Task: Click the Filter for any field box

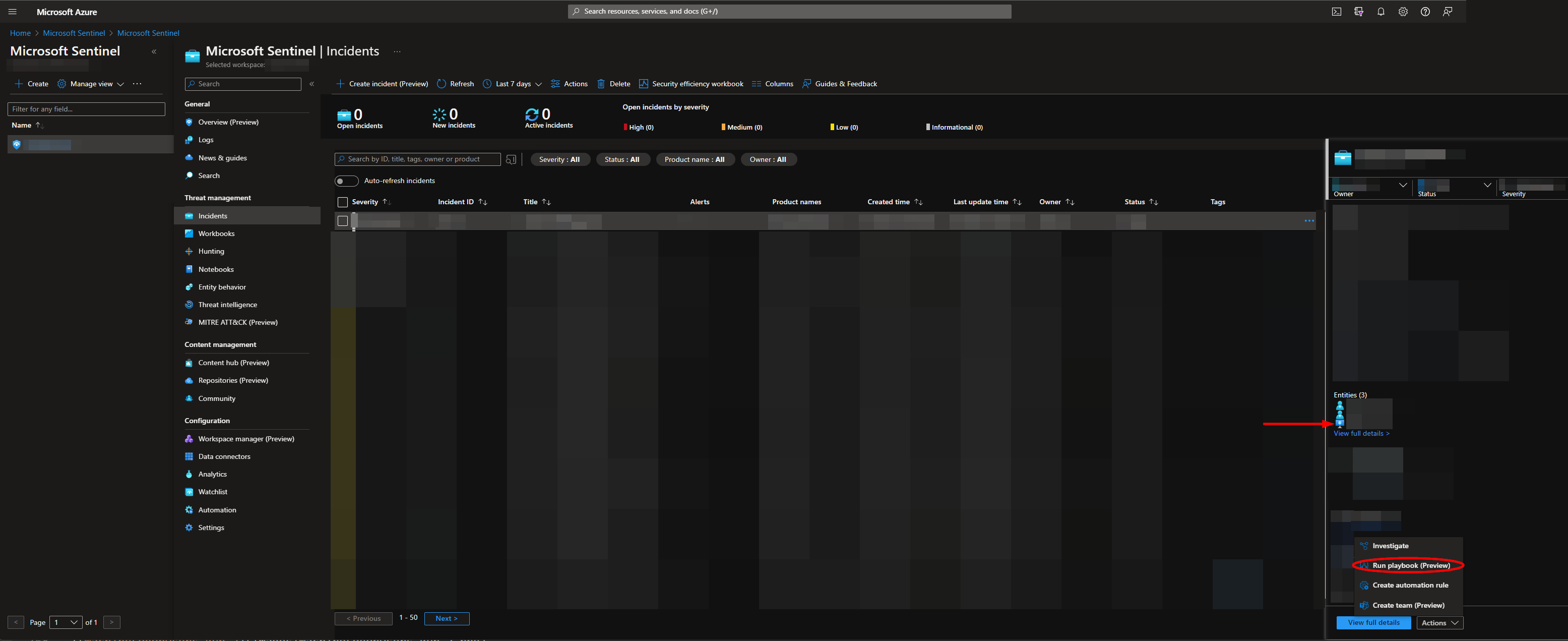Action: pyautogui.click(x=86, y=109)
